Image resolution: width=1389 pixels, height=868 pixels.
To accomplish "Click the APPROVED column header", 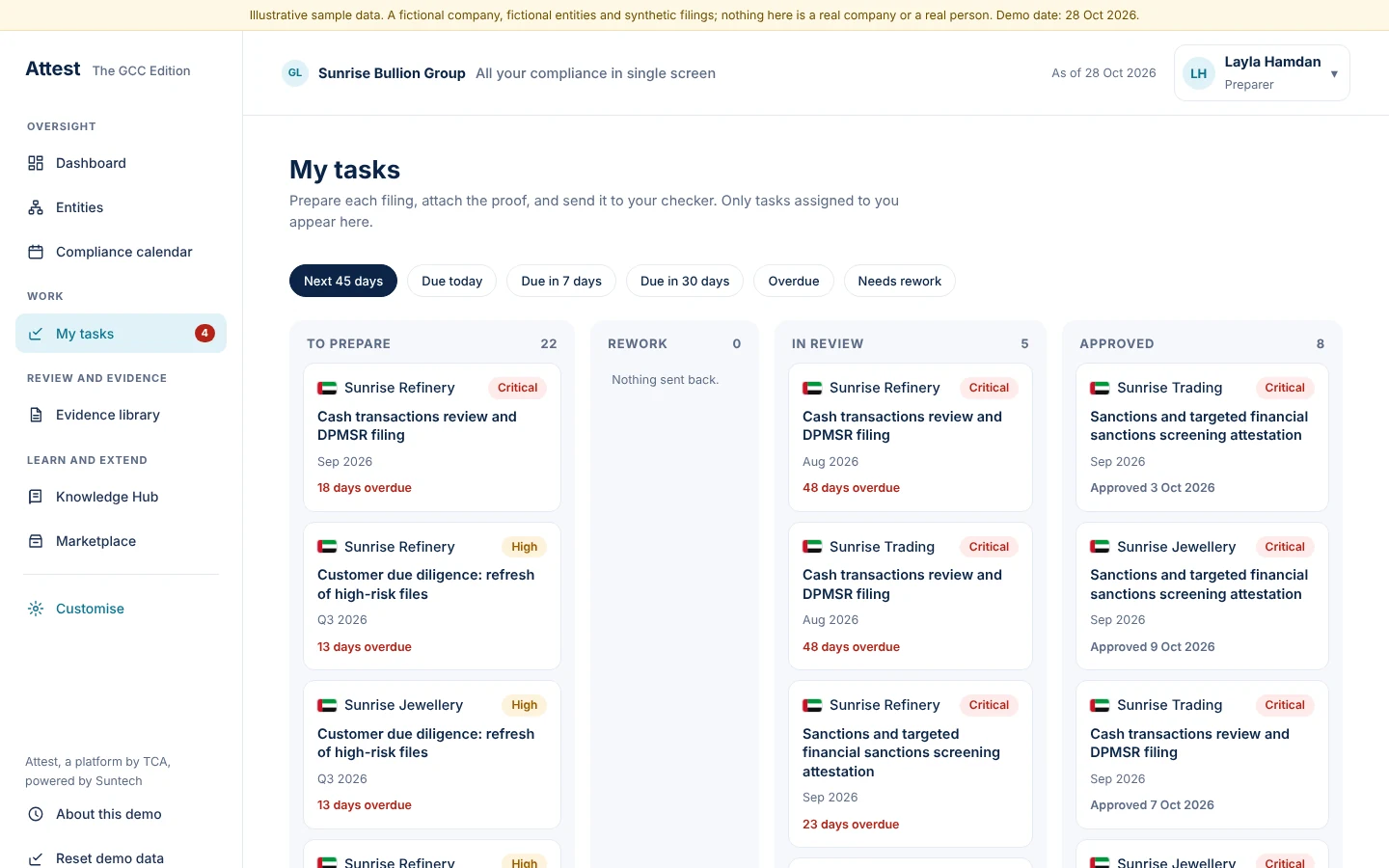I will (1117, 343).
